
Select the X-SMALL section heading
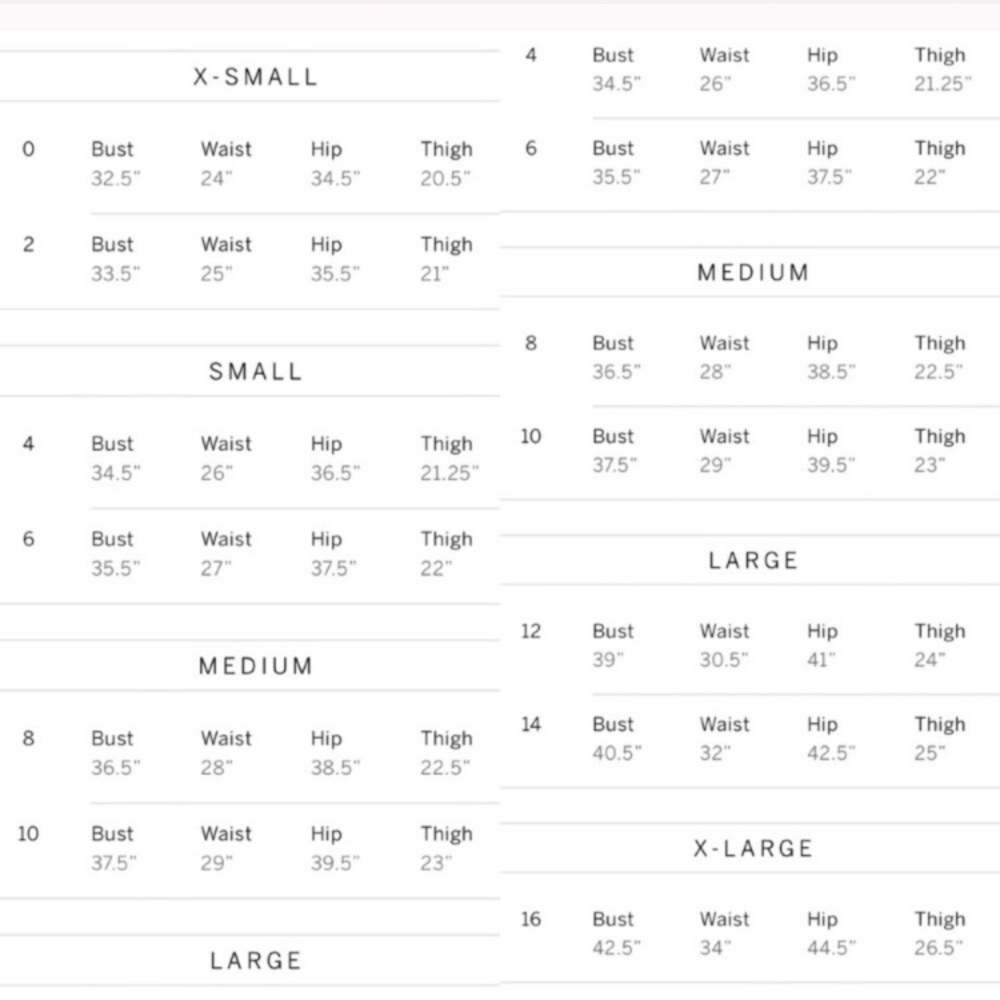click(255, 77)
